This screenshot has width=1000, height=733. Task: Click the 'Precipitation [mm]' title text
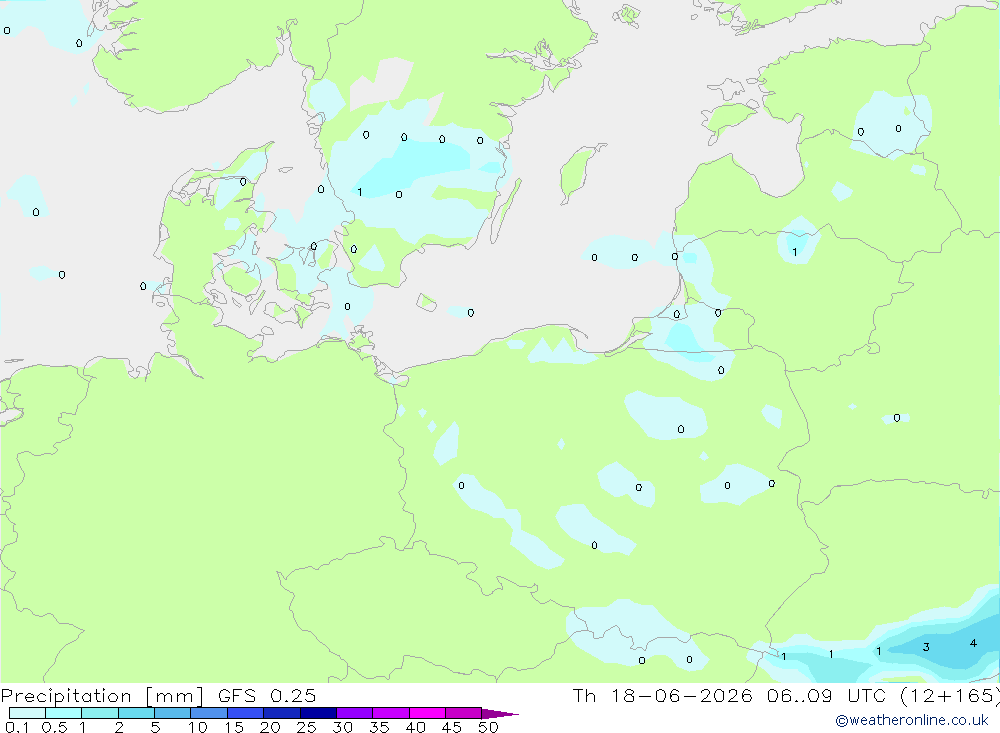[x=102, y=696]
